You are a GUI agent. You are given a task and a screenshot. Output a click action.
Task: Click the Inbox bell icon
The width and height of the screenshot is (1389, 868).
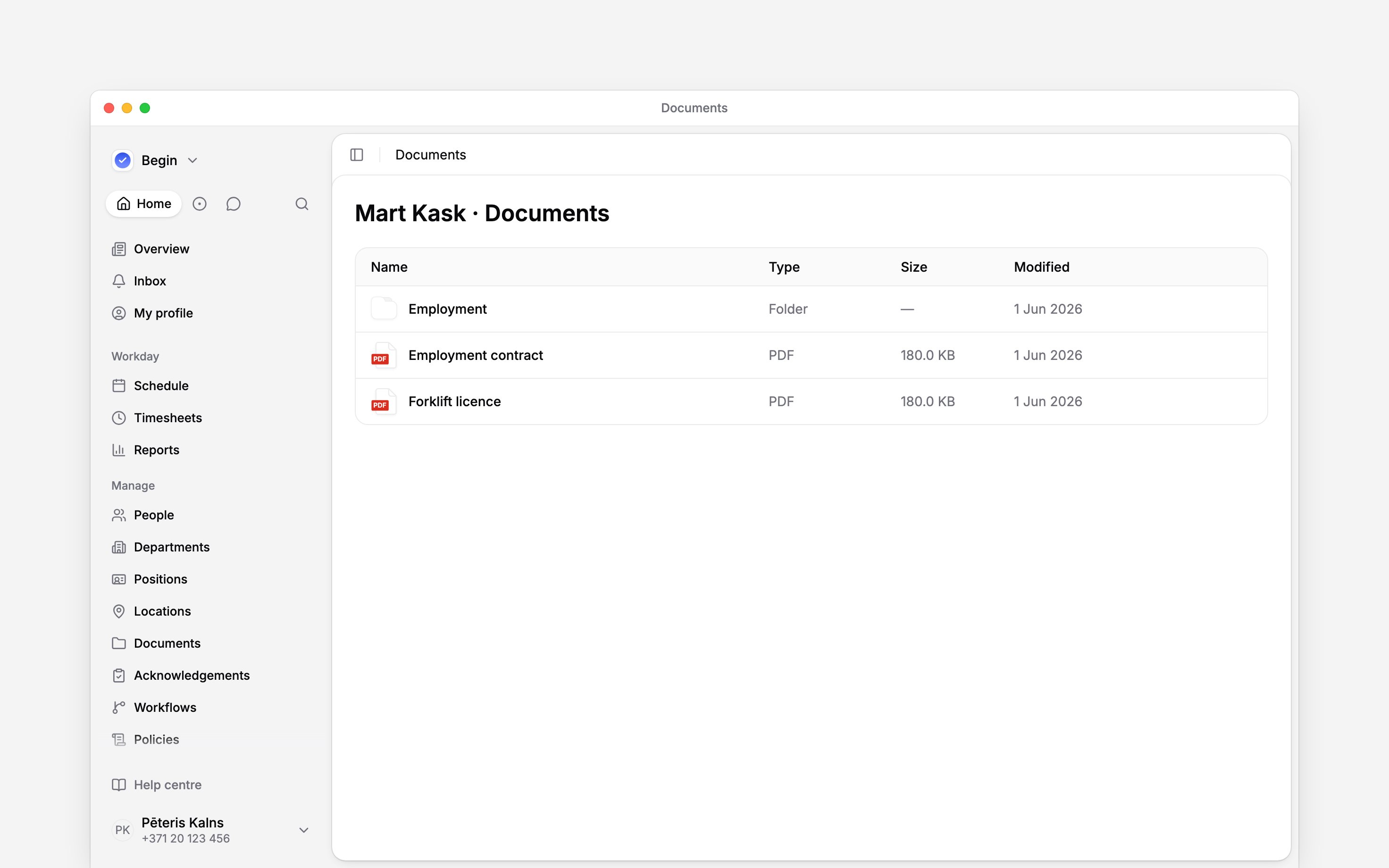pyautogui.click(x=119, y=281)
